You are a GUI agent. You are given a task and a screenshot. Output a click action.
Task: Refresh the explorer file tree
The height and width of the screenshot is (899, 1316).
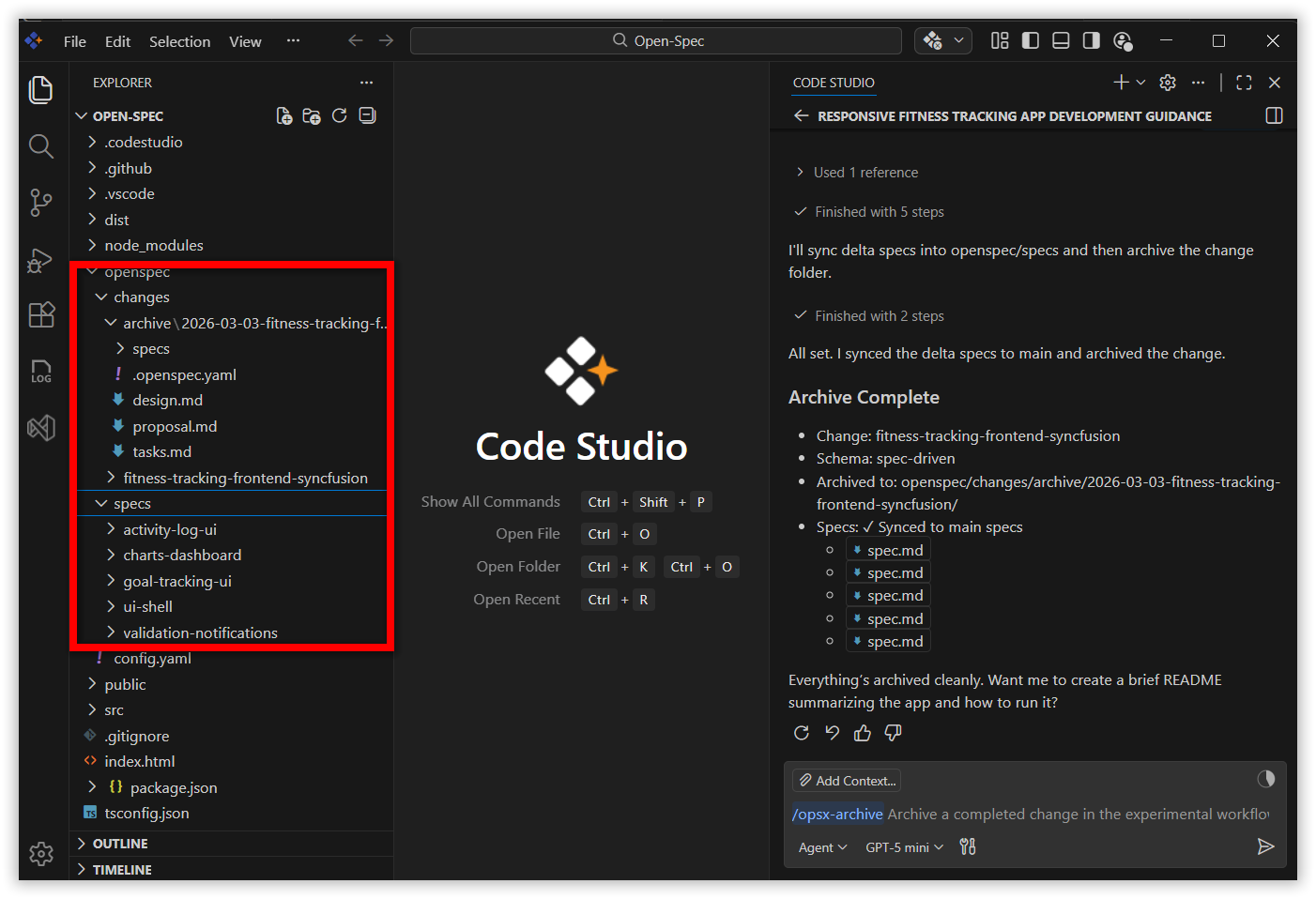pos(340,115)
